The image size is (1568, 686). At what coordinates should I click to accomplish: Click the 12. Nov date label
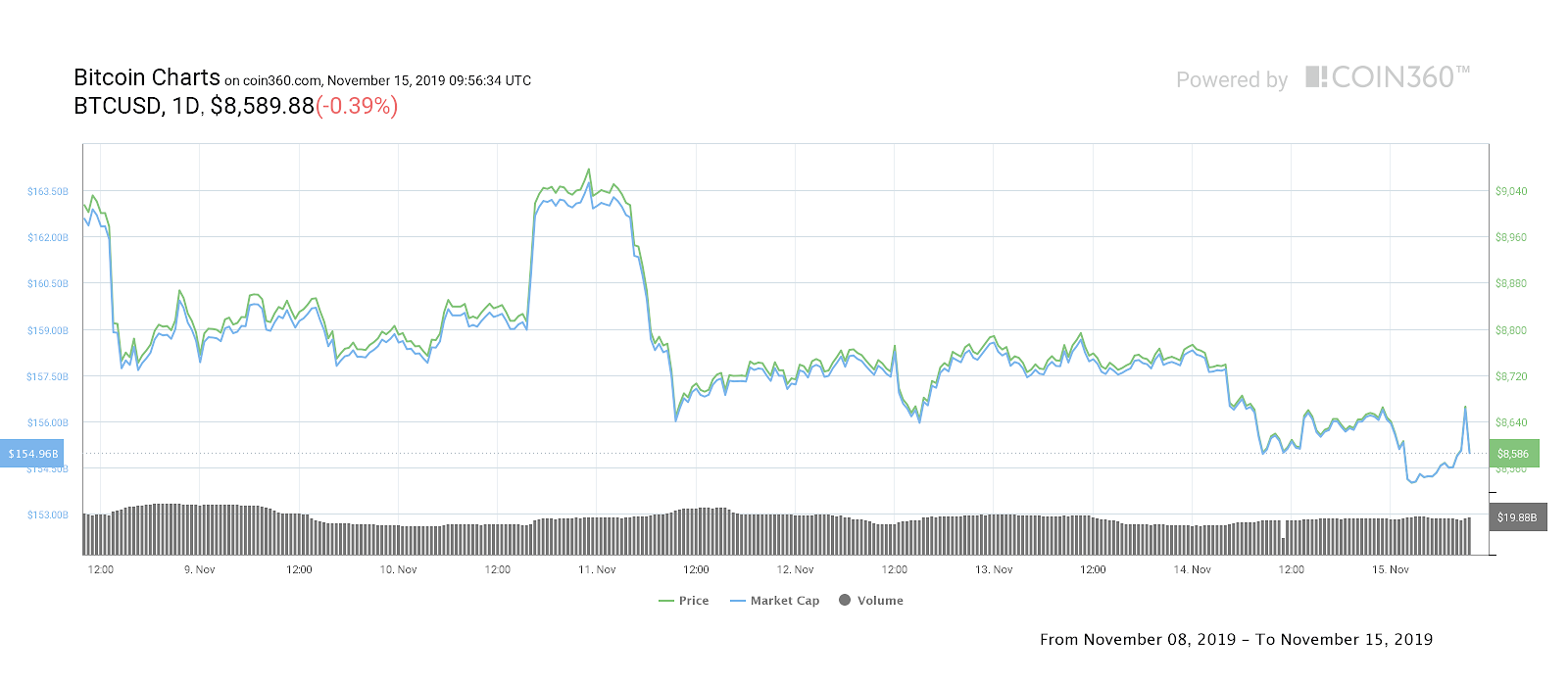point(795,569)
